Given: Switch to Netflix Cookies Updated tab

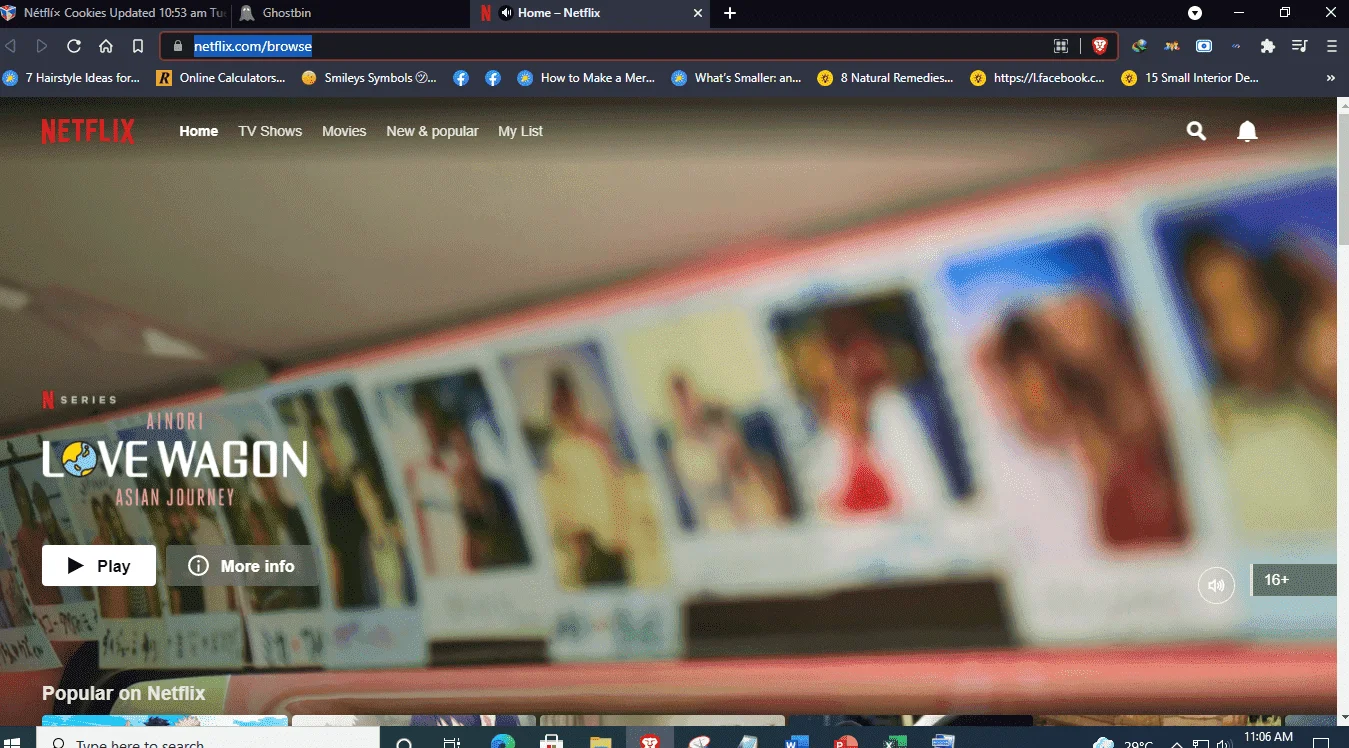Looking at the screenshot, I should (115, 13).
